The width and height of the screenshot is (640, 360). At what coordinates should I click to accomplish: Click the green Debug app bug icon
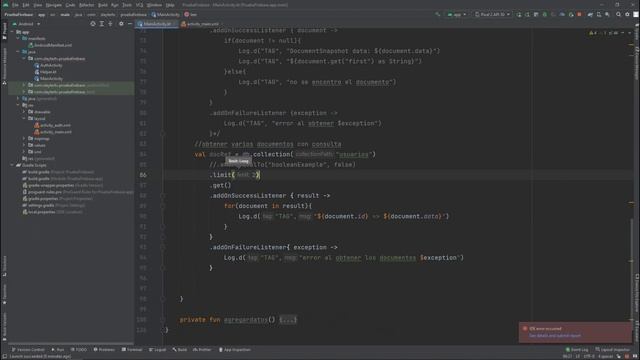click(x=544, y=14)
